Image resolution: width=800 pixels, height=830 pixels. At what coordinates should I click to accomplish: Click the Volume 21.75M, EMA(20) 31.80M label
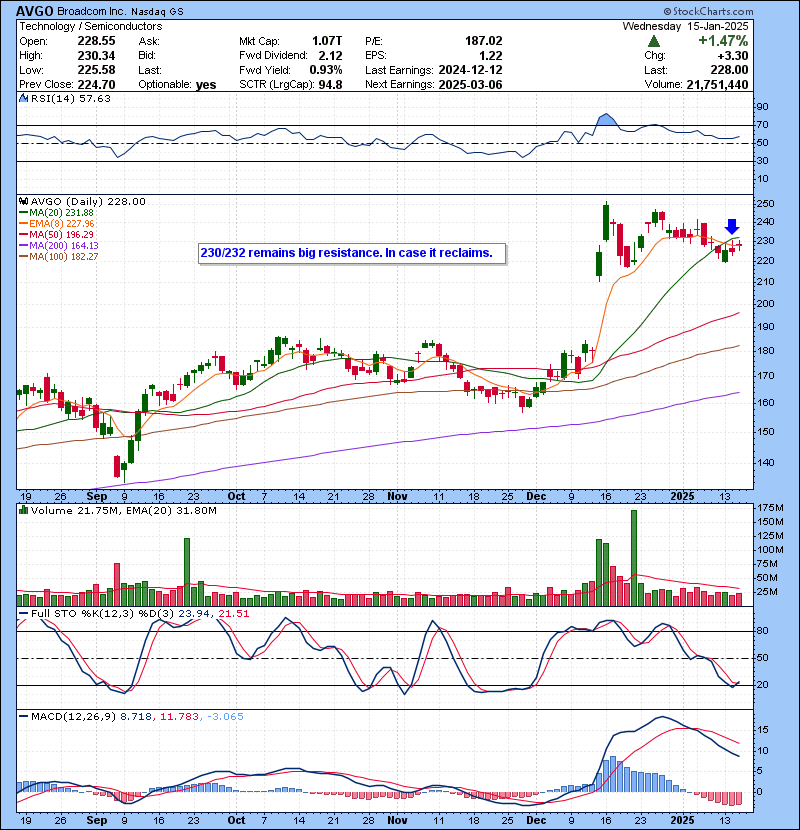click(x=123, y=510)
